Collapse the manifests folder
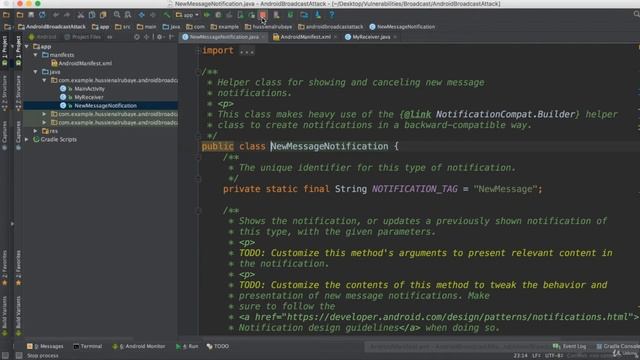The width and height of the screenshot is (640, 360). pyautogui.click(x=36, y=55)
